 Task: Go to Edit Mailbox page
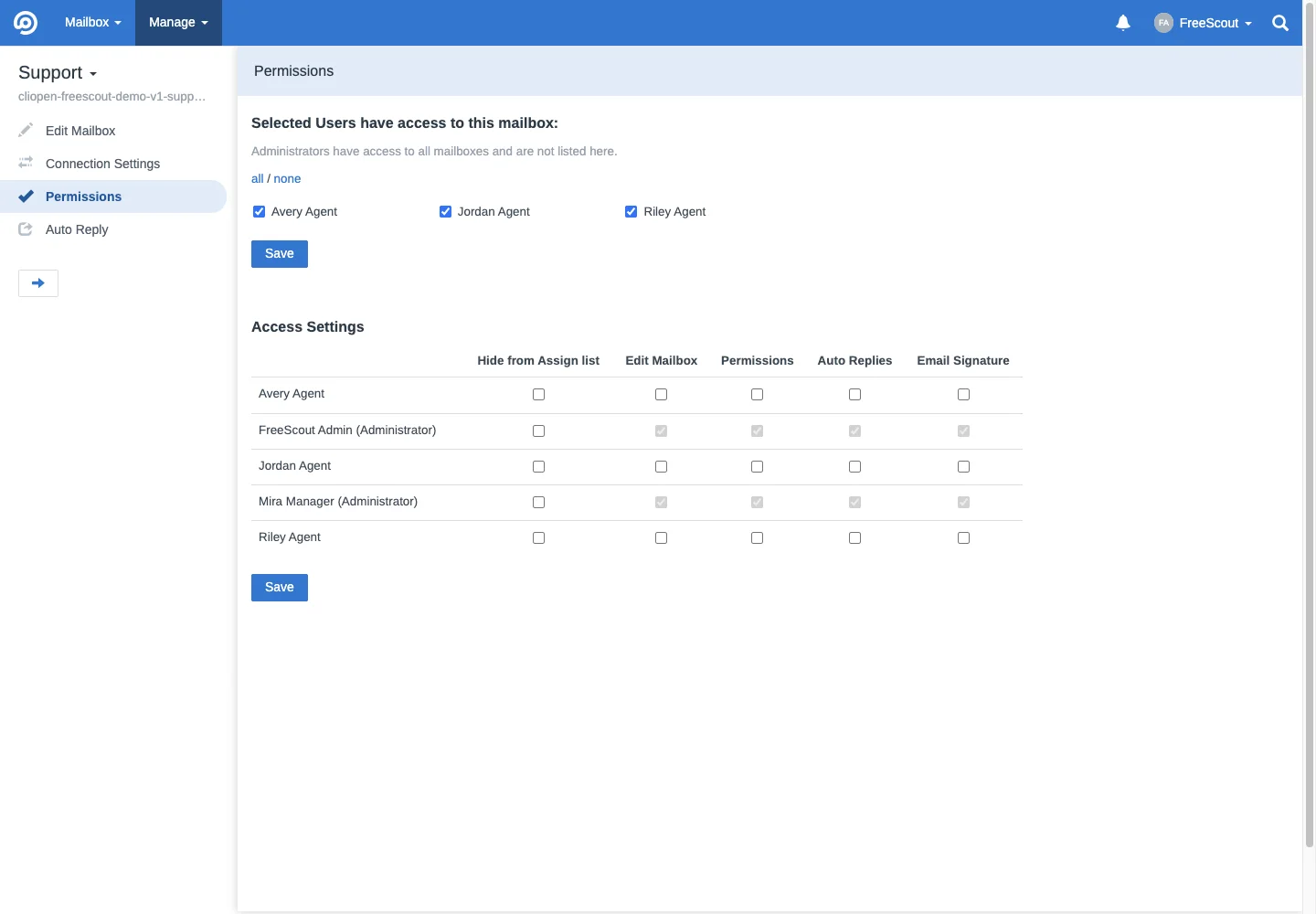pyautogui.click(x=80, y=131)
